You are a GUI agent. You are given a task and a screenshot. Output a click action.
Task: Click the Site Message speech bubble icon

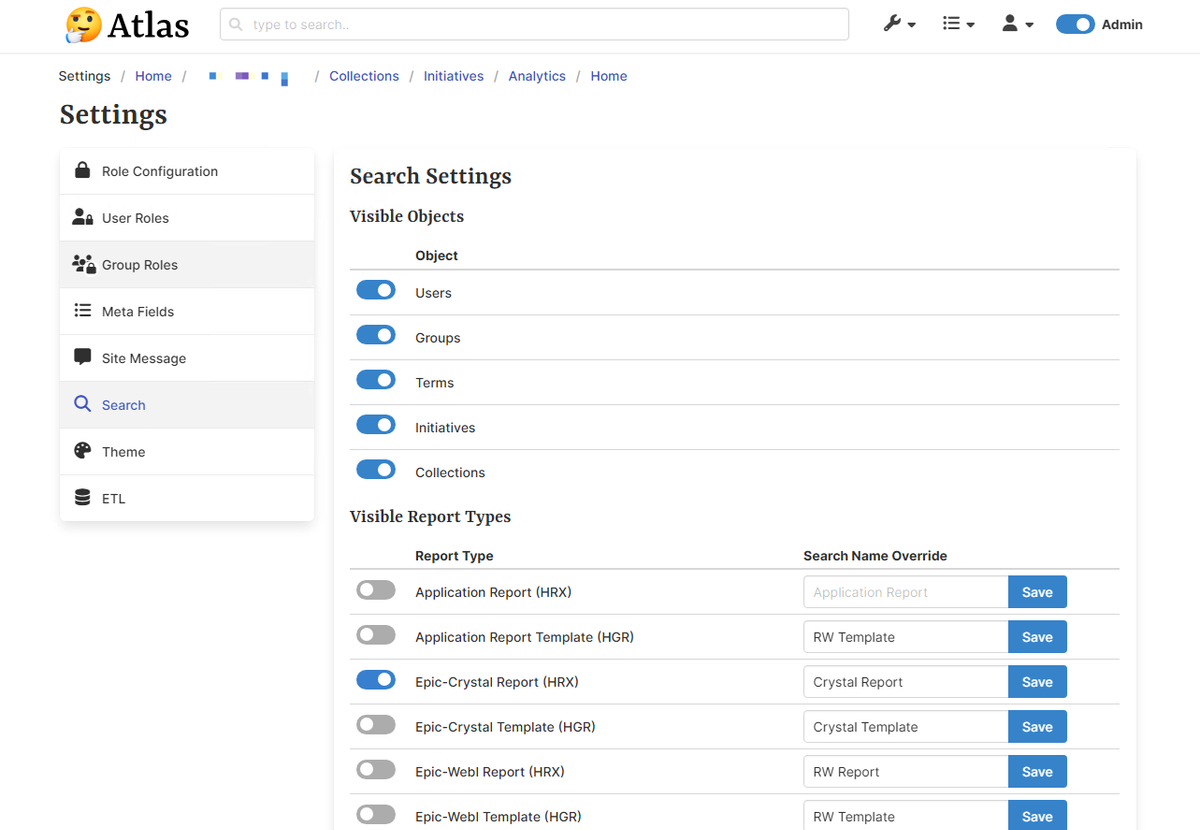[82, 357]
